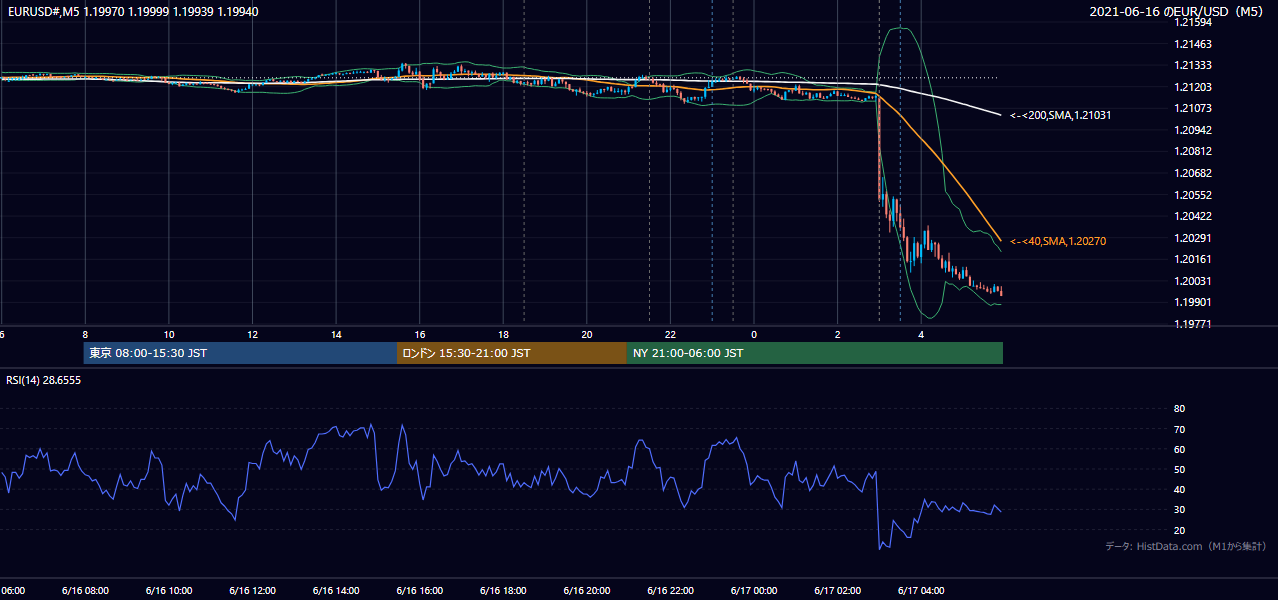Click the 1.21594 price axis label
1278x600 pixels.
click(1192, 22)
